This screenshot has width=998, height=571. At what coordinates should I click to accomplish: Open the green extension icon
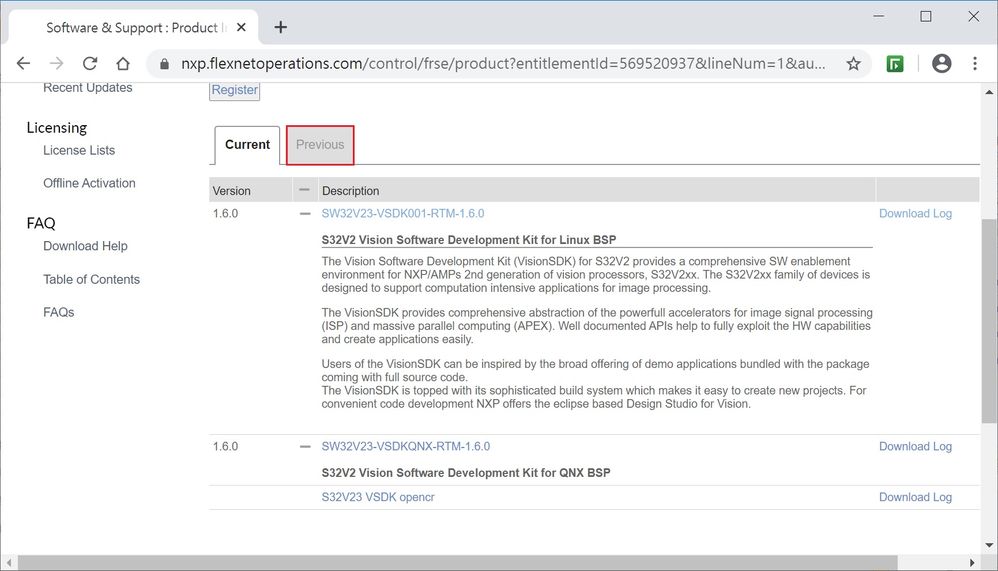(895, 63)
